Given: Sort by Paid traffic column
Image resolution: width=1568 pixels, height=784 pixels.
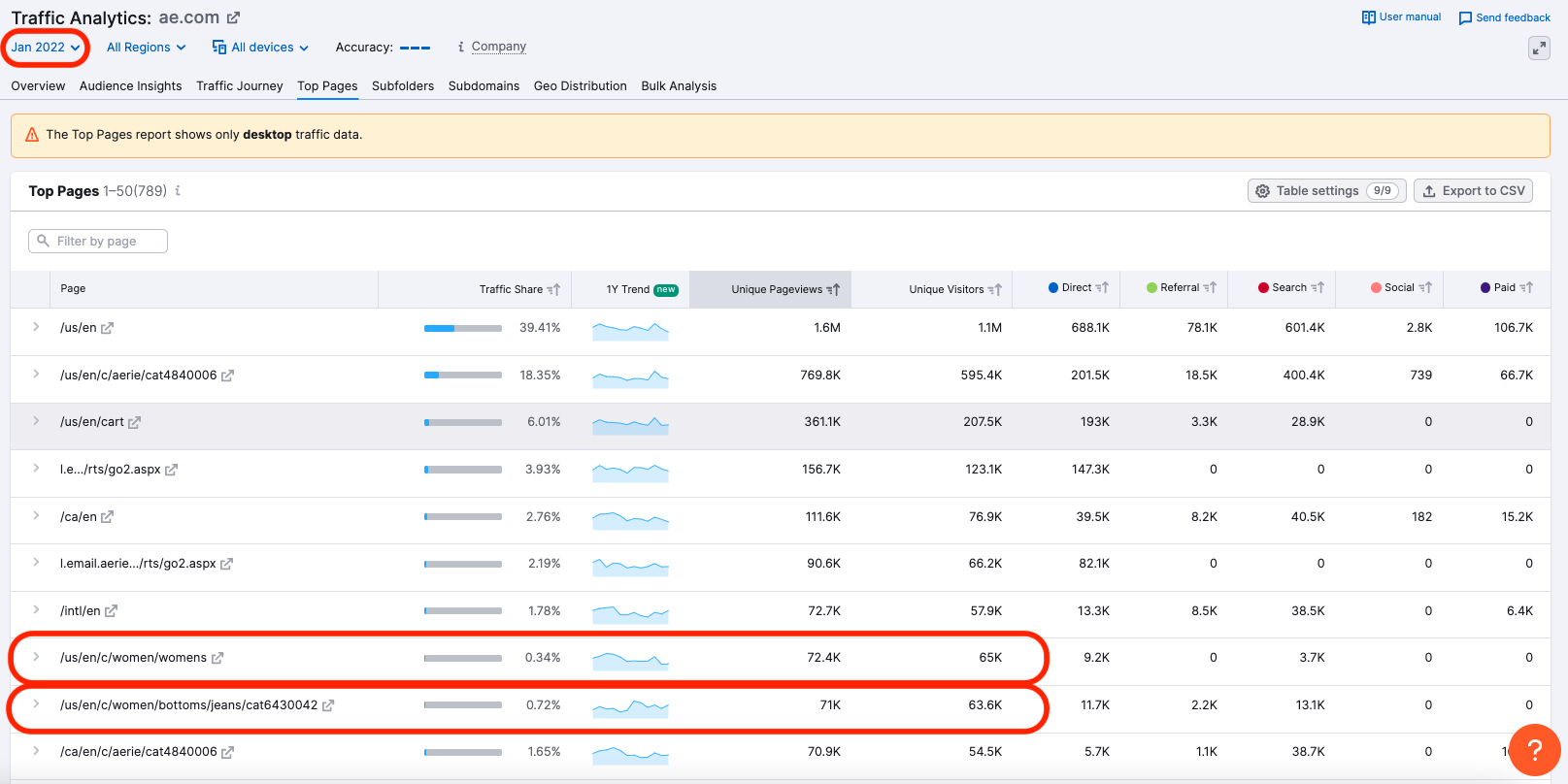Looking at the screenshot, I should tap(1507, 287).
